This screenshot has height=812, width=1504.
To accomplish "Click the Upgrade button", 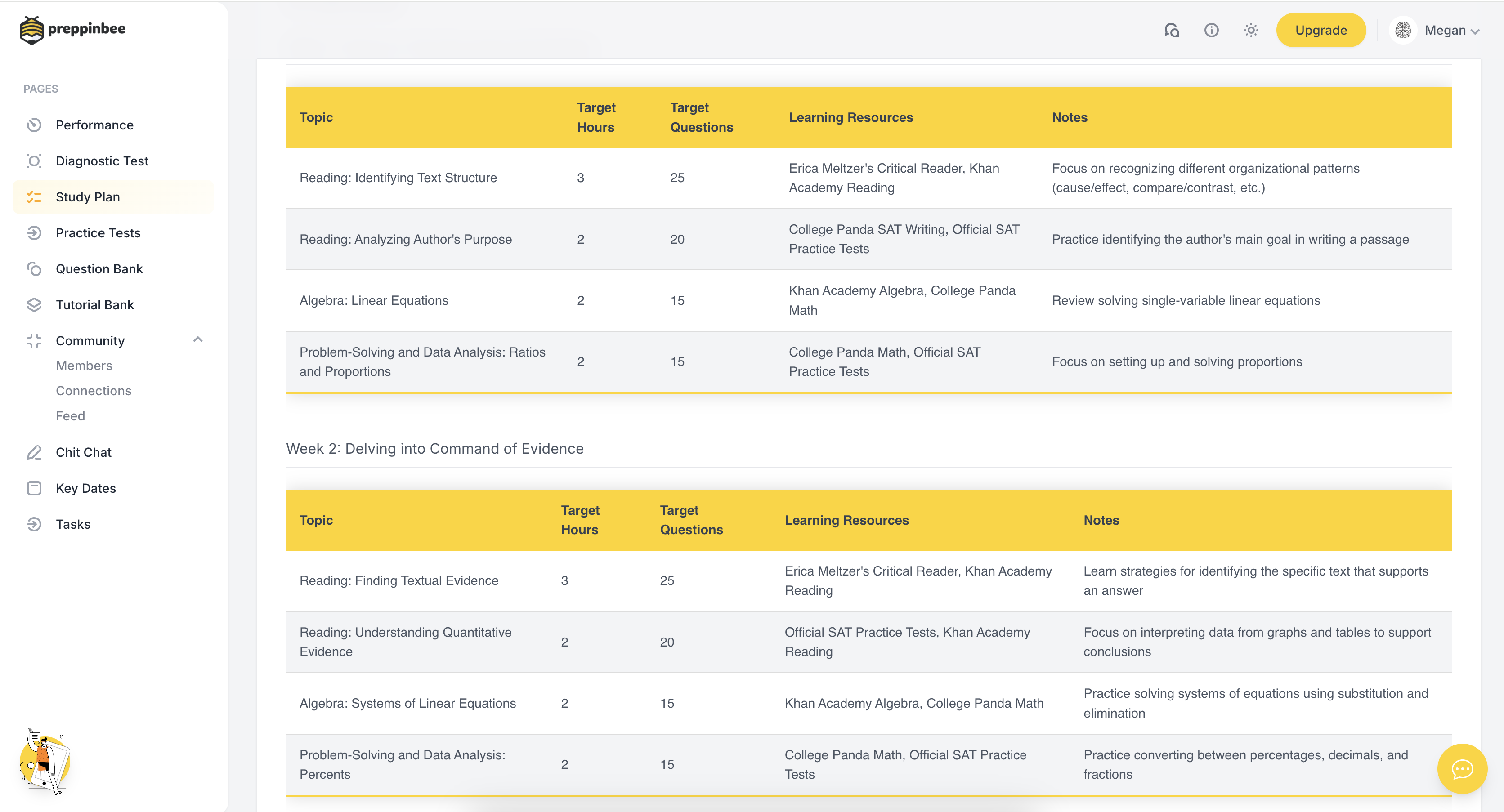I will click(1320, 31).
